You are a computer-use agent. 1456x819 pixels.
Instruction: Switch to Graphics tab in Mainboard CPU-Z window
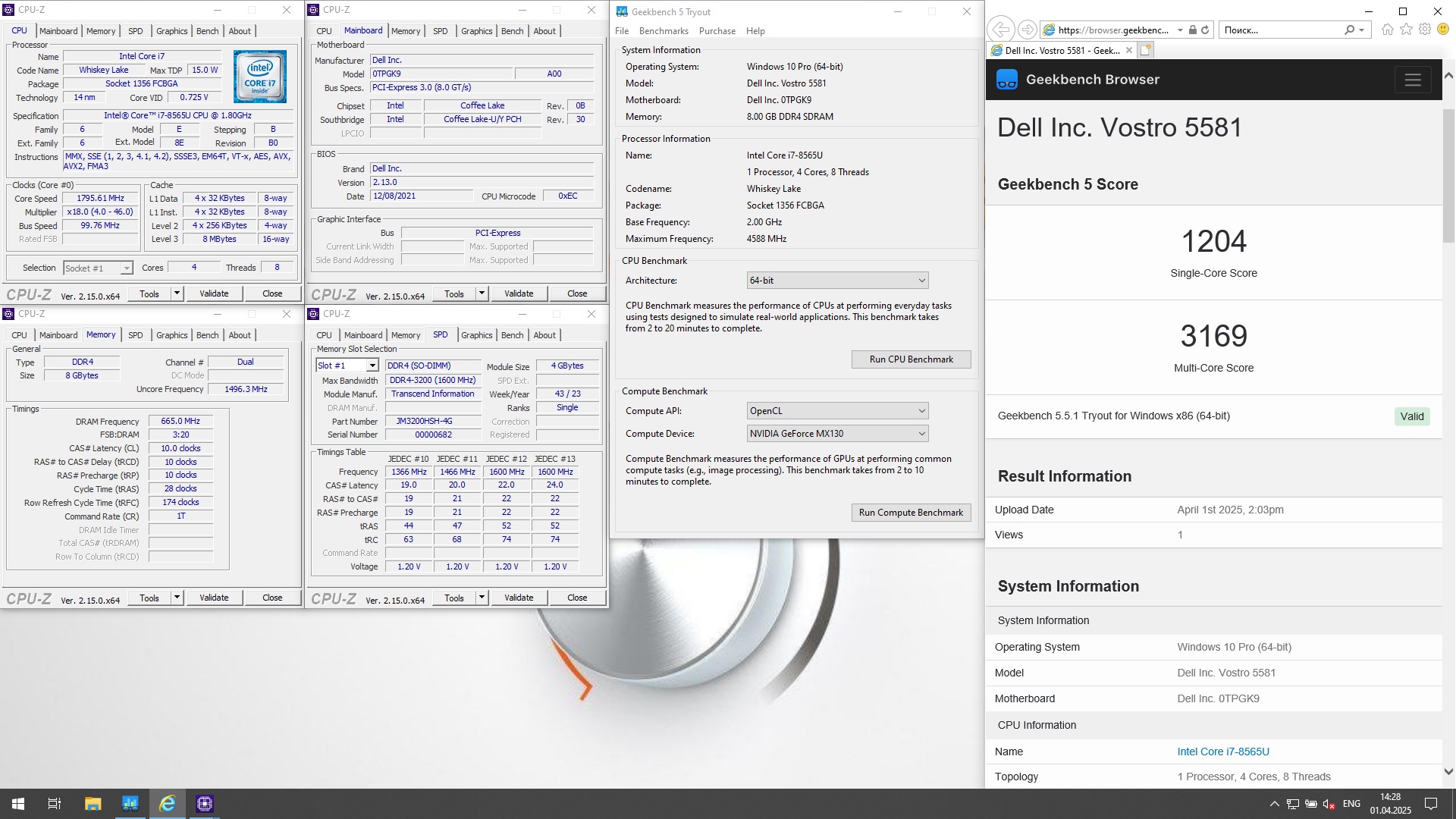point(476,31)
